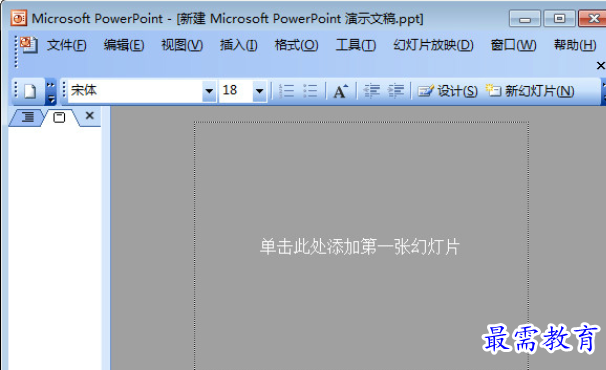Add a slide with 新幻灯片(N)
The image size is (606, 370).
coord(530,91)
